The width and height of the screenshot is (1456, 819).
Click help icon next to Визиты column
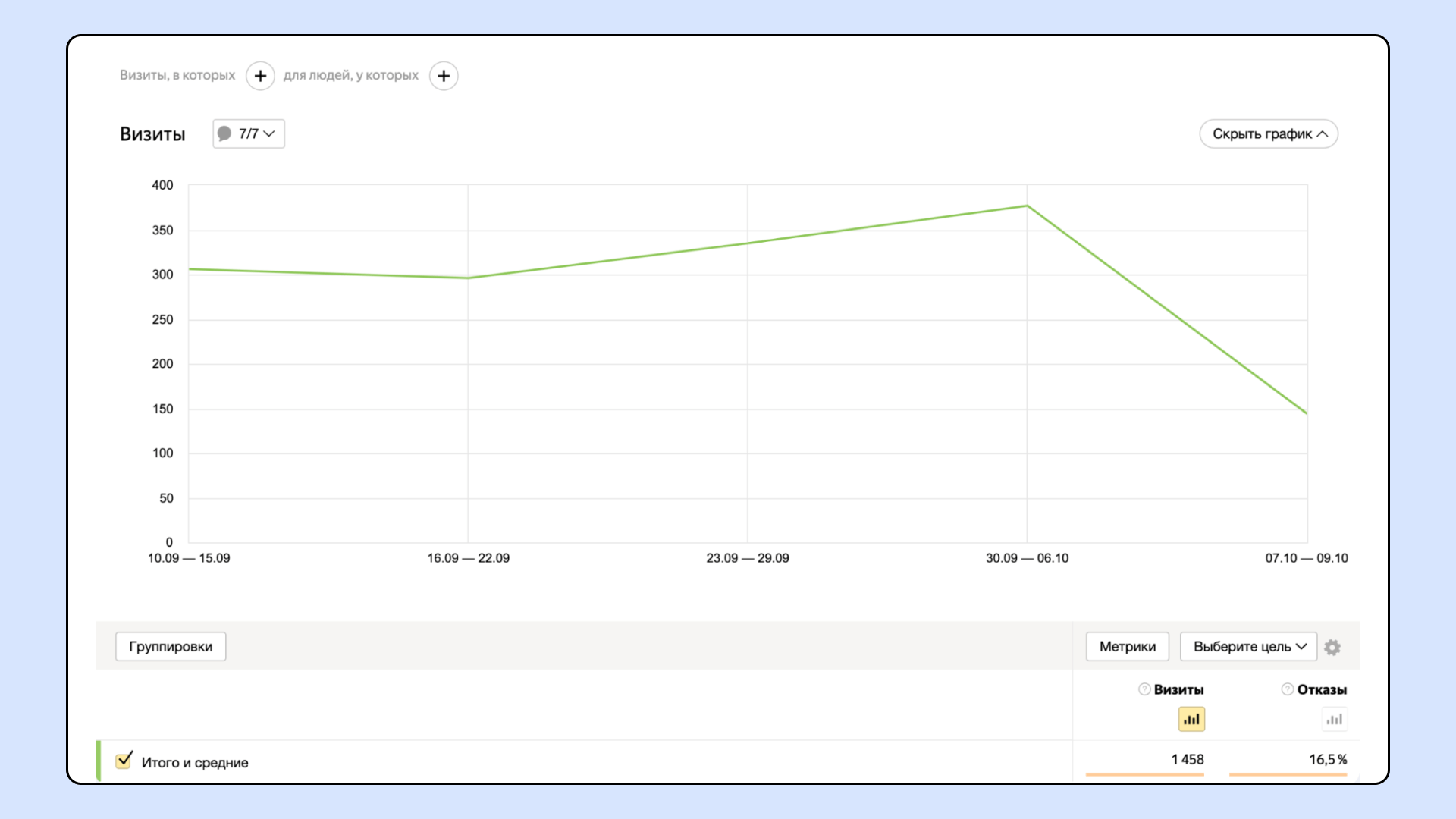[x=1144, y=689]
